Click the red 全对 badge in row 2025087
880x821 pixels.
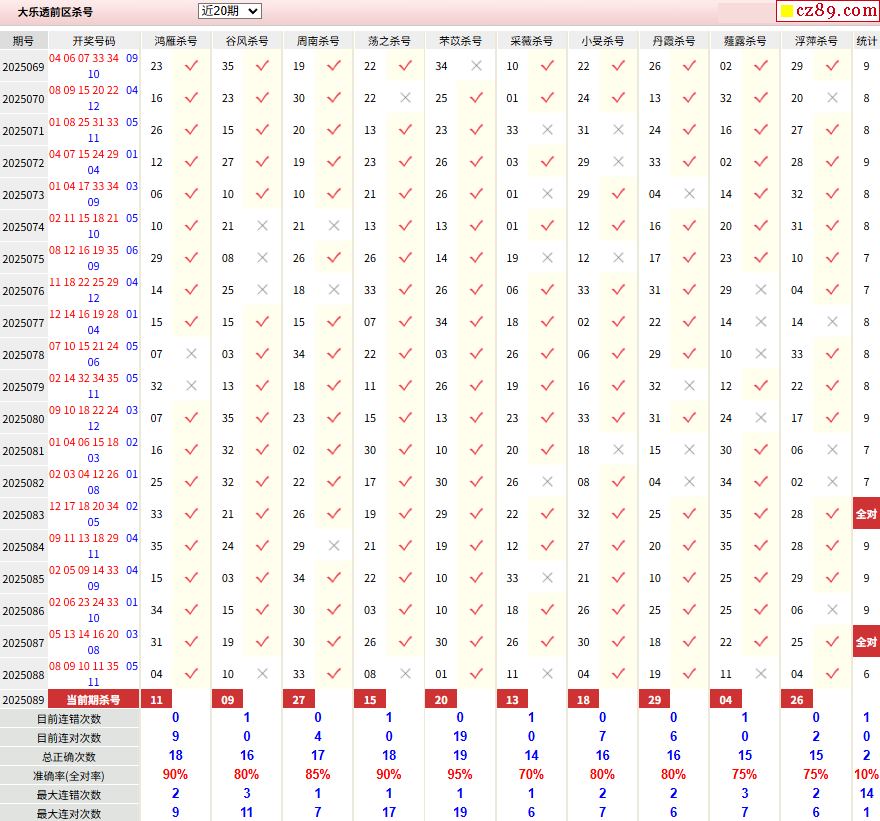(866, 641)
